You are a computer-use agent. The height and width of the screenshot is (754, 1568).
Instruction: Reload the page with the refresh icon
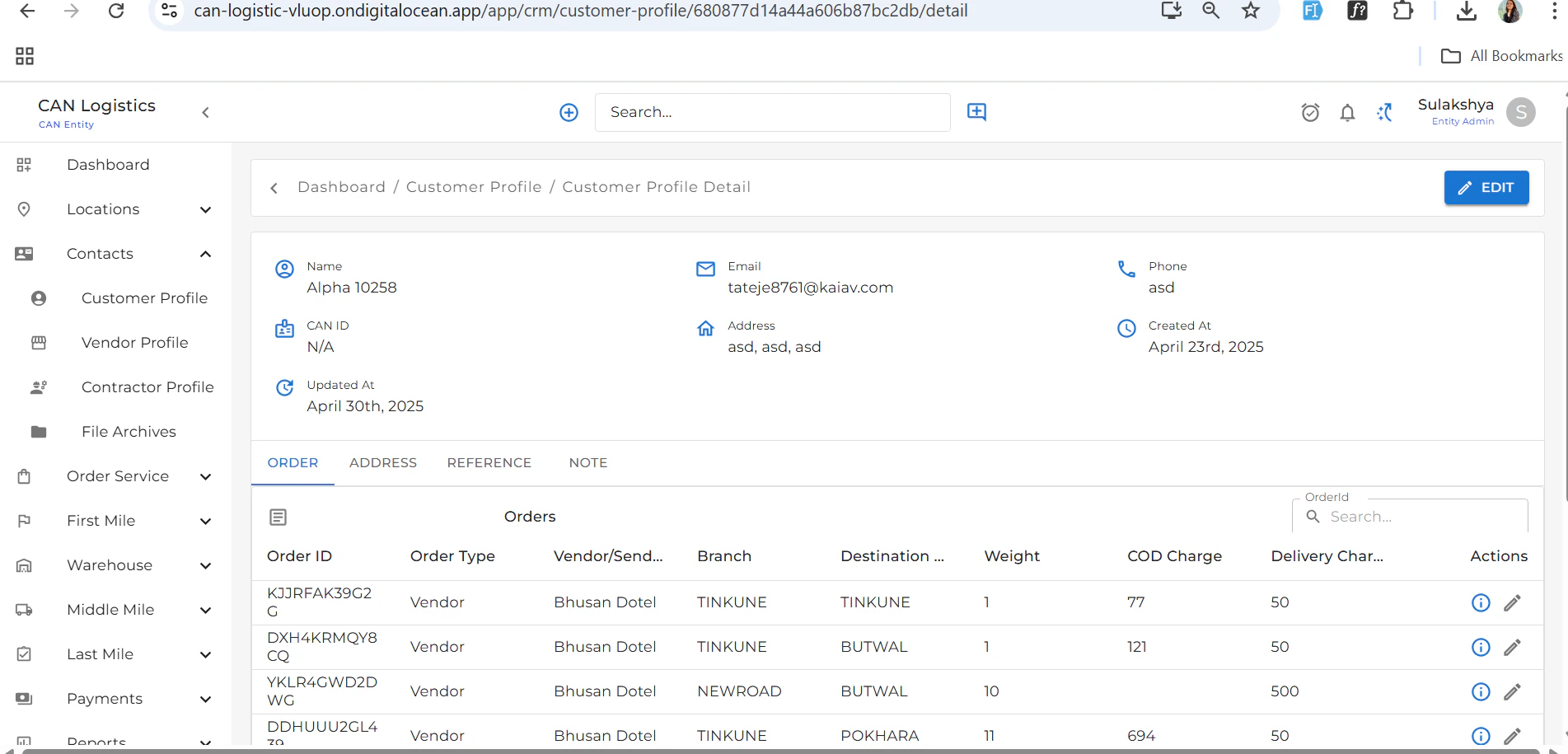click(116, 11)
